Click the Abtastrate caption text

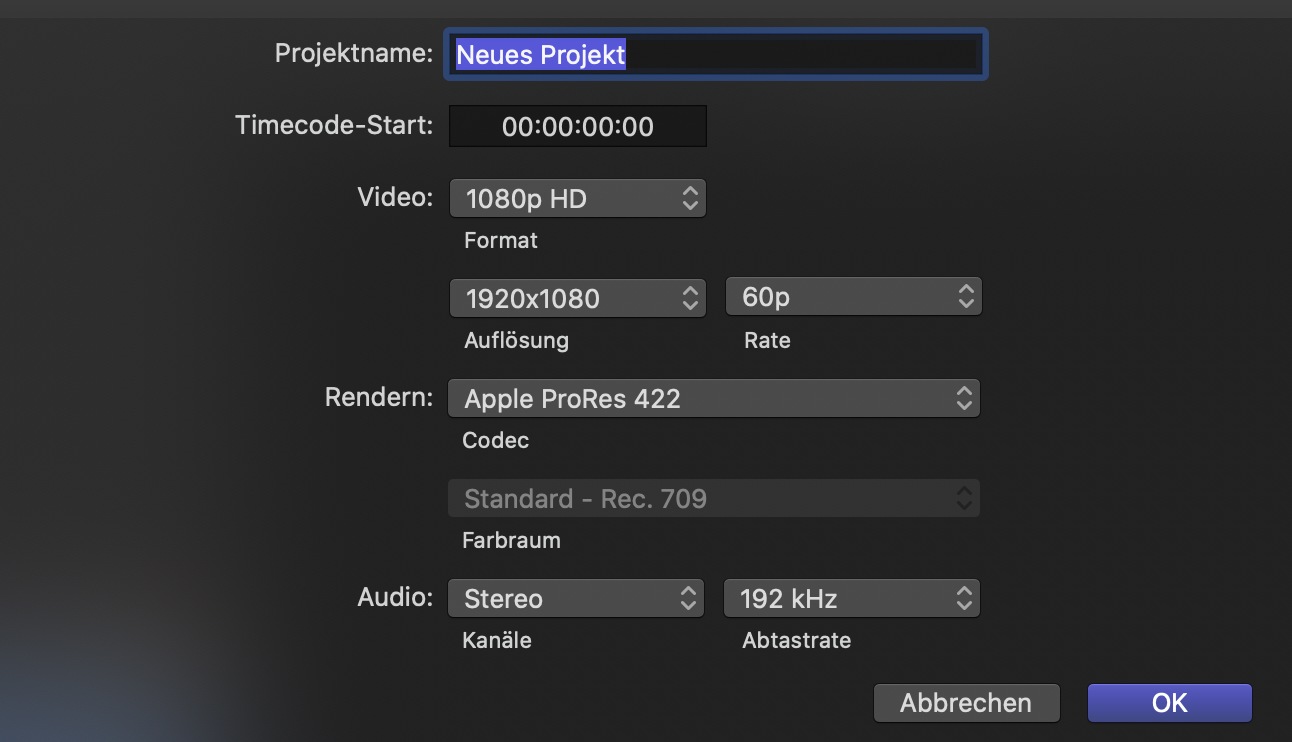[797, 641]
